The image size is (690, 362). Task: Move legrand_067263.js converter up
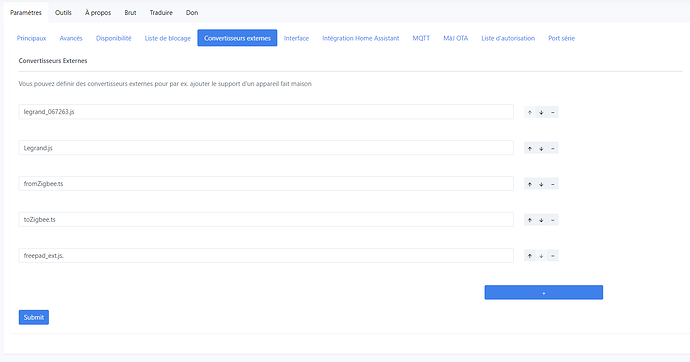[529, 112]
